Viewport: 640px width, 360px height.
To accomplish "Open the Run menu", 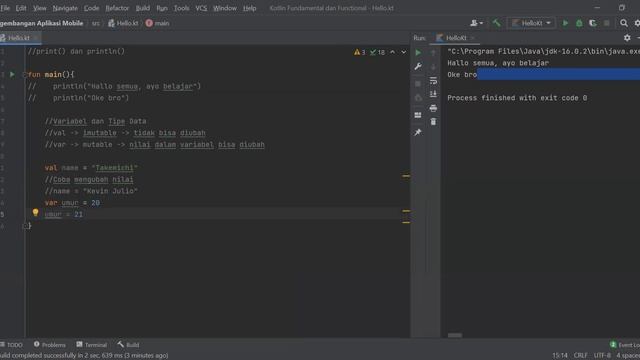I will click(162, 8).
